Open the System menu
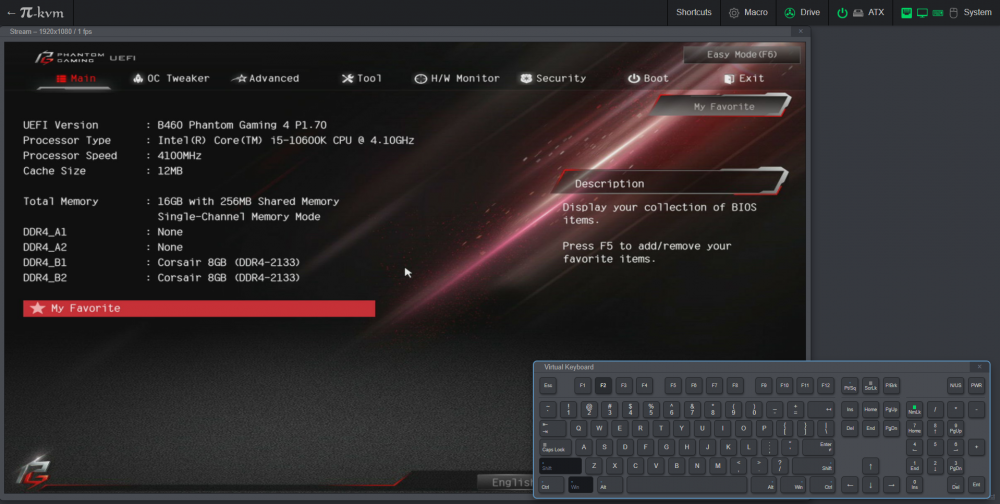Viewport: 1000px width, 504px height. pos(946,12)
